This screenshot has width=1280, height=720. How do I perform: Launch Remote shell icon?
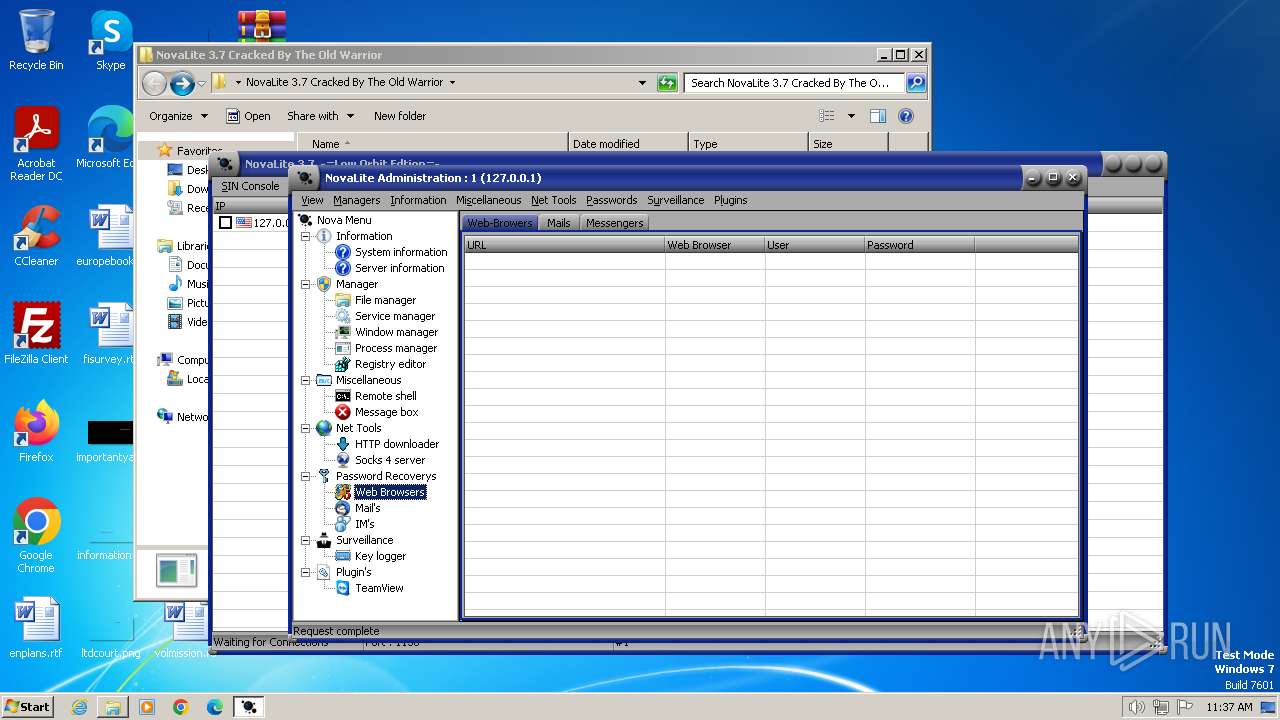pos(343,396)
